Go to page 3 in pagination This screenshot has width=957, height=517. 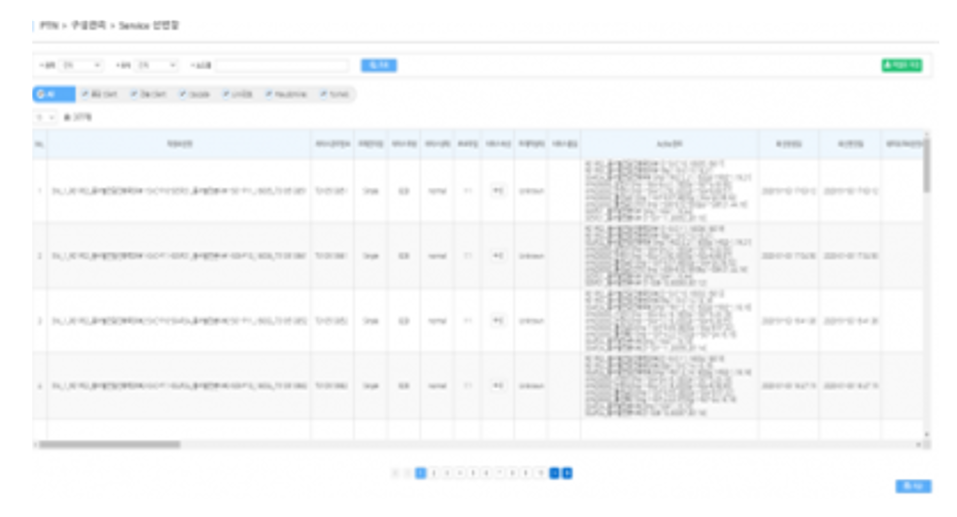[x=447, y=473]
